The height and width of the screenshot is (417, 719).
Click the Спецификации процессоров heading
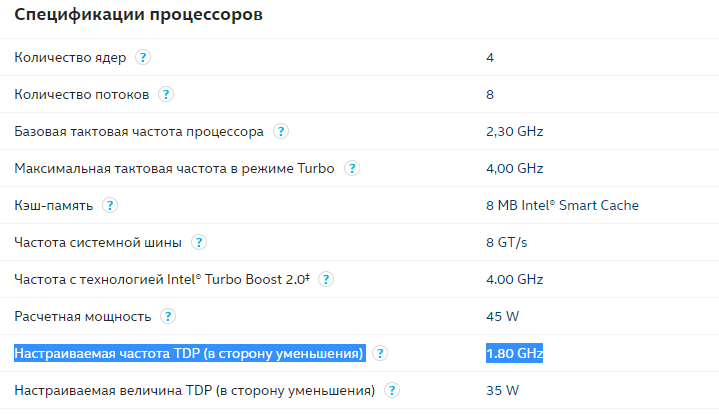coord(138,14)
